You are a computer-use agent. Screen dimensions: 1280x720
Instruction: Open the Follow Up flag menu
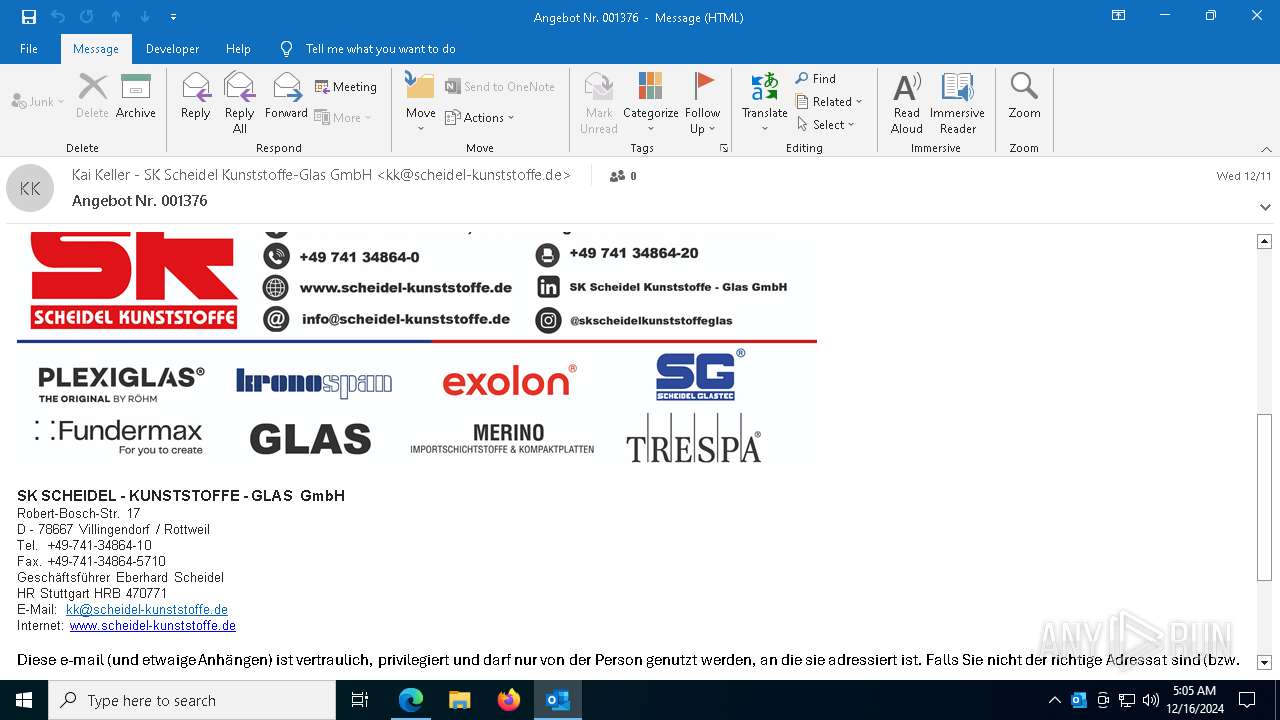pyautogui.click(x=703, y=102)
